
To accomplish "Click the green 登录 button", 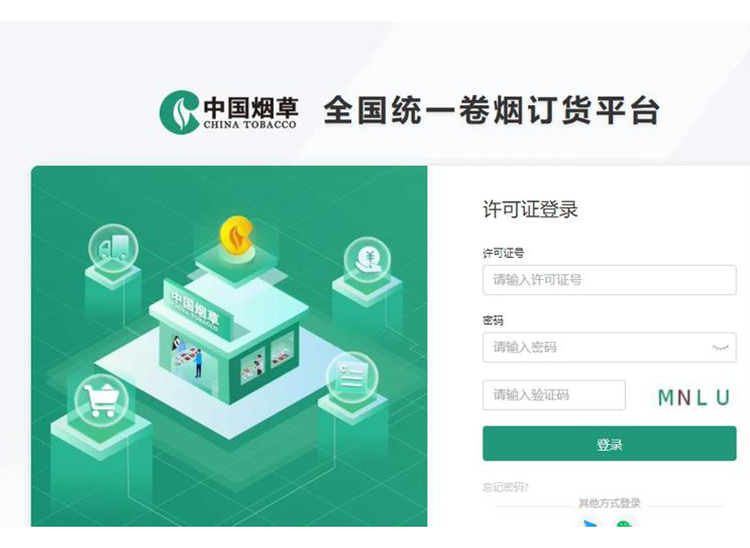I will pos(609,444).
